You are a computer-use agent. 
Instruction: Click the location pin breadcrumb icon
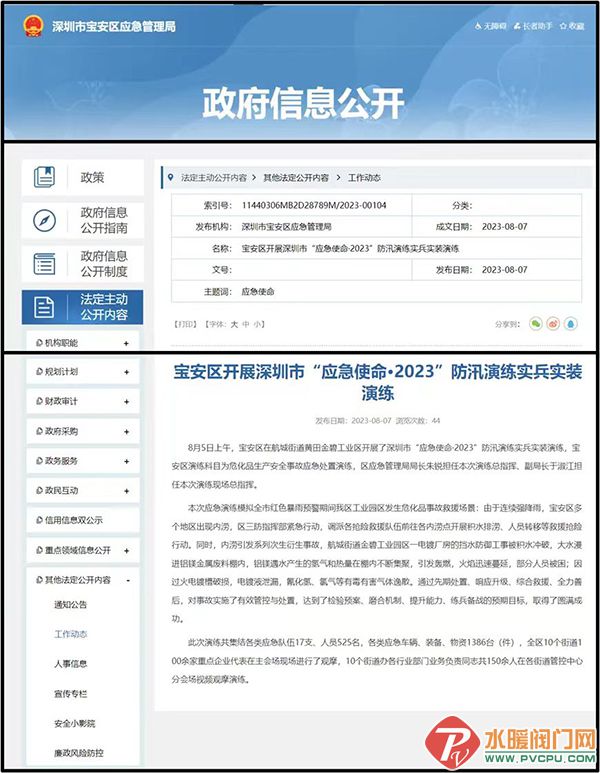click(171, 177)
